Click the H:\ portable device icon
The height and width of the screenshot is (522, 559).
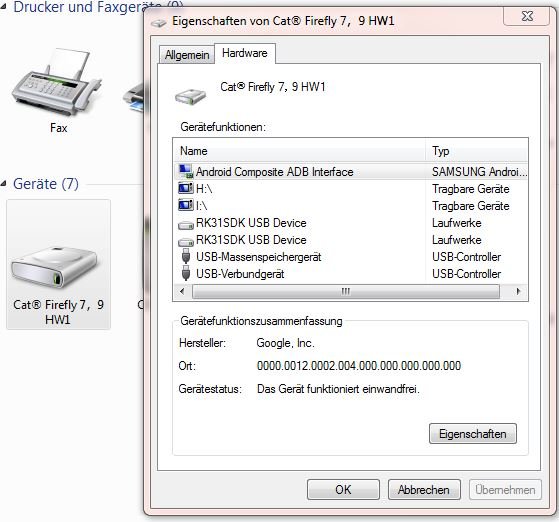pyautogui.click(x=186, y=188)
